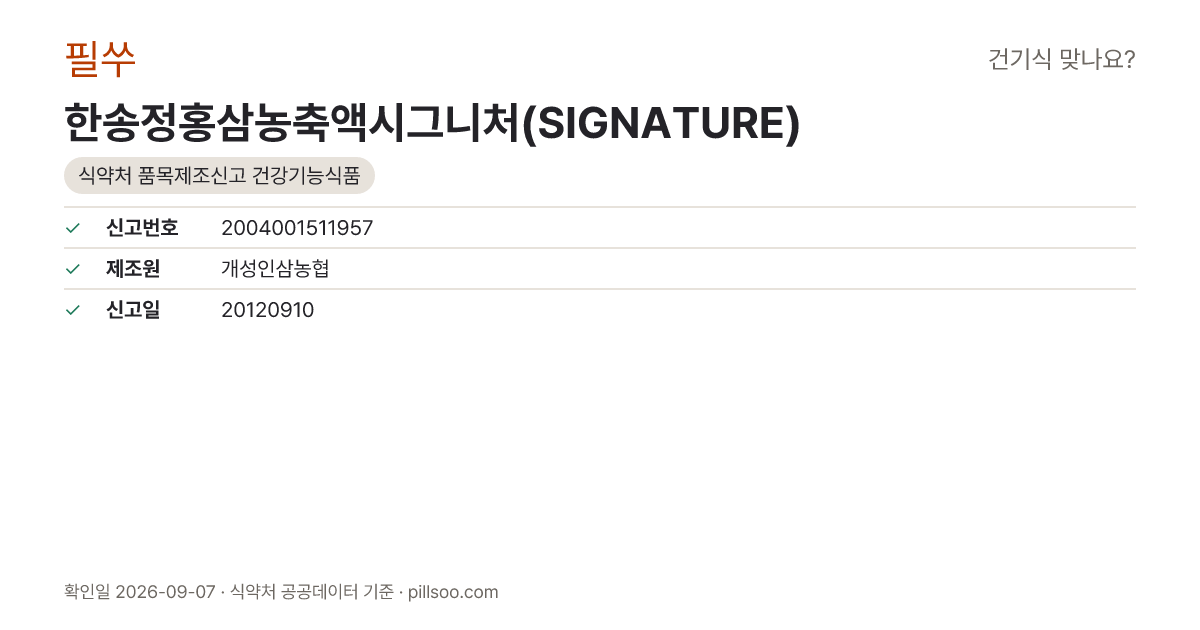Click 식약처 품목제조신고 inside the gray badge
This screenshot has height=630, width=1200.
pyautogui.click(x=162, y=176)
